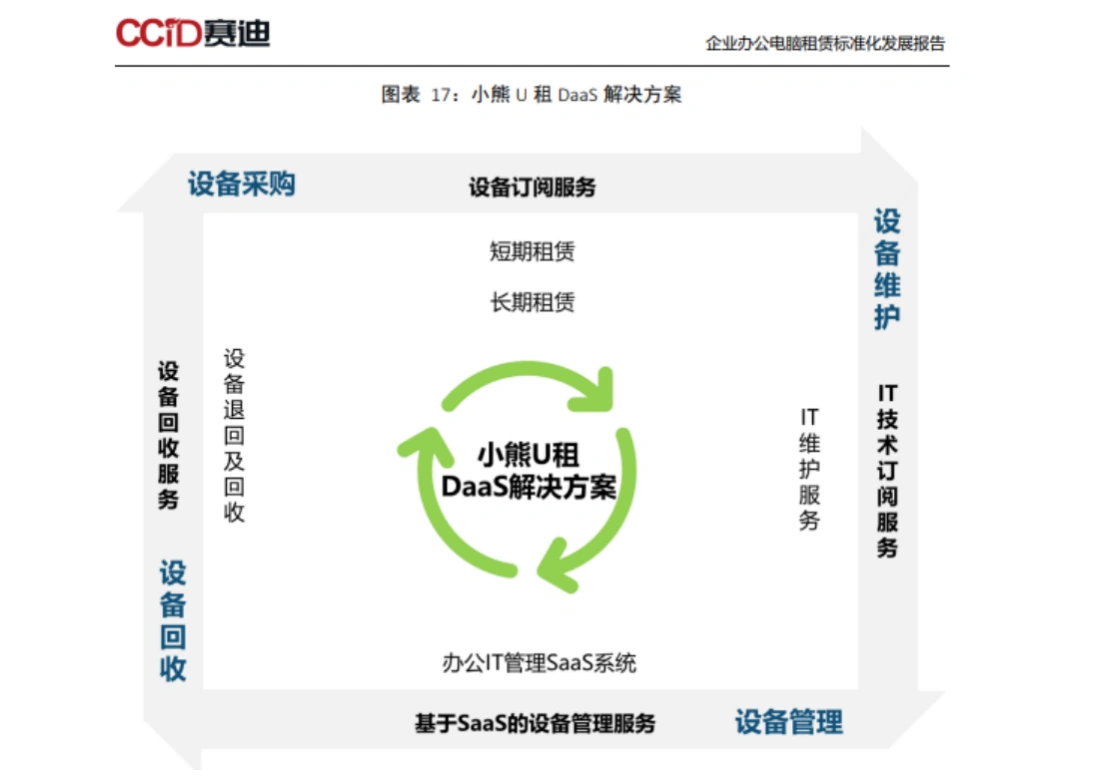Image resolution: width=1102 pixels, height=782 pixels.
Task: Click the CCID 赛迪 logo
Action: click(x=193, y=32)
